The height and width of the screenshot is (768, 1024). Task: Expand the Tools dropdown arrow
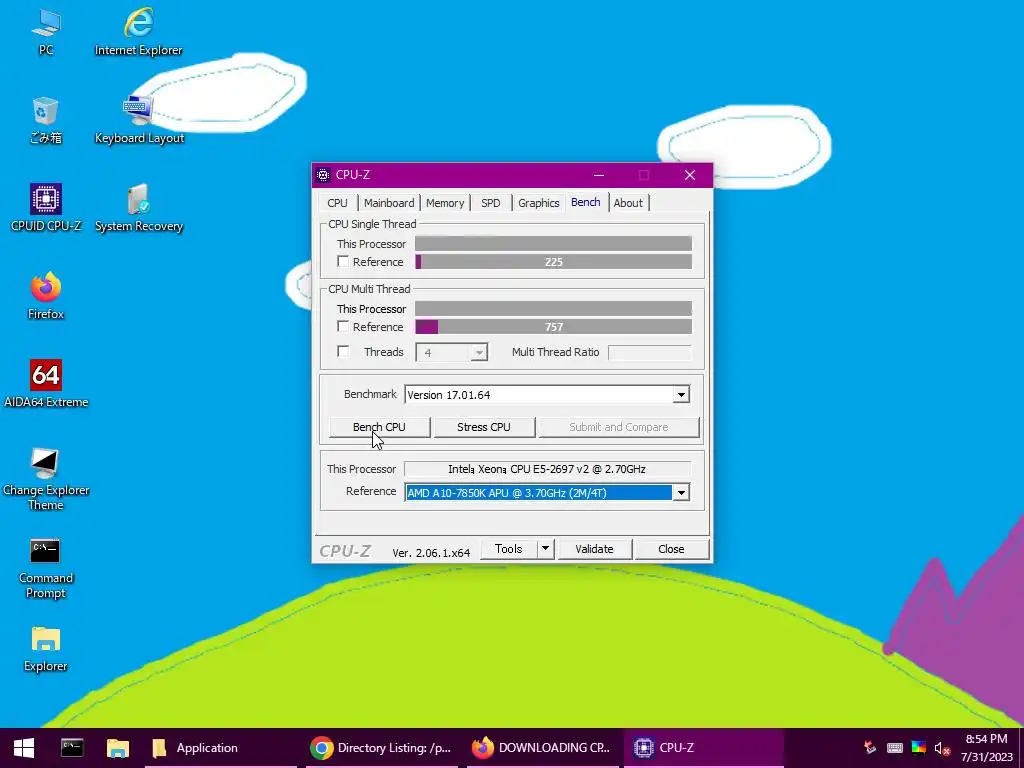coord(545,549)
